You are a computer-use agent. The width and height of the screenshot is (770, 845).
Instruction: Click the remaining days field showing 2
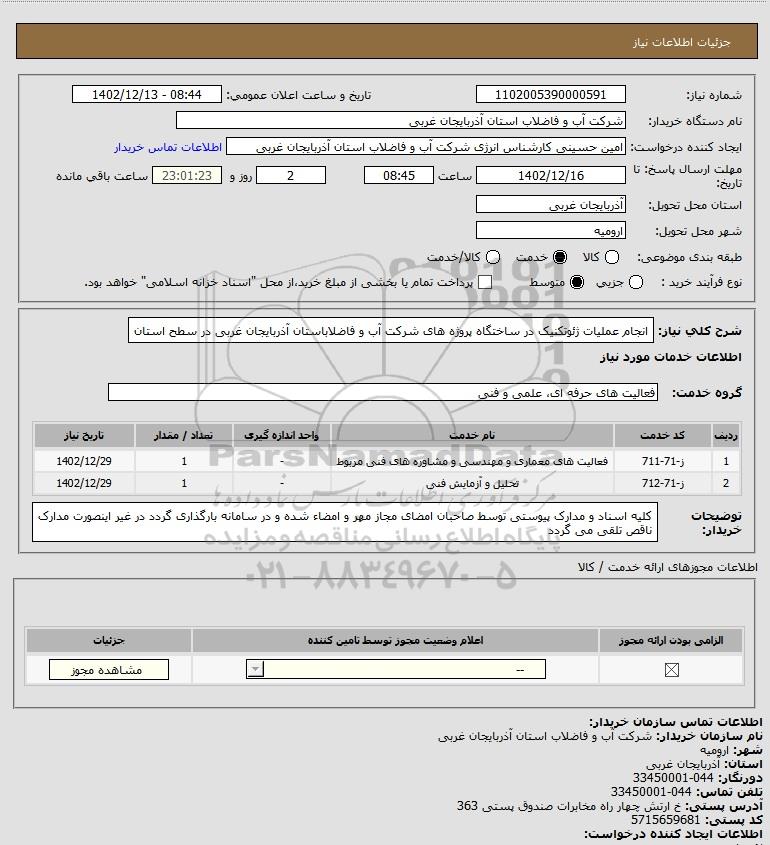coord(290,175)
